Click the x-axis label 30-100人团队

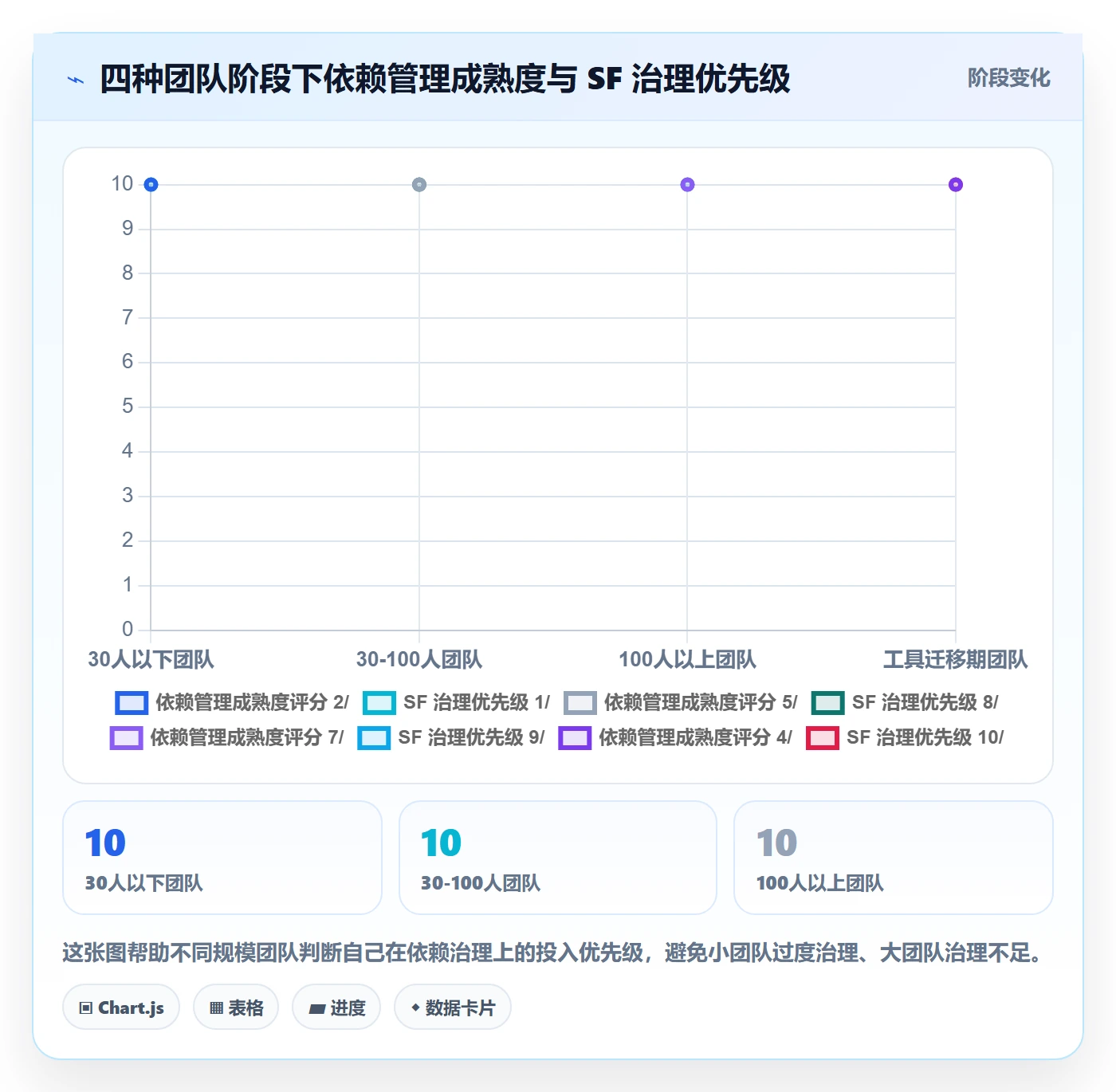[419, 659]
